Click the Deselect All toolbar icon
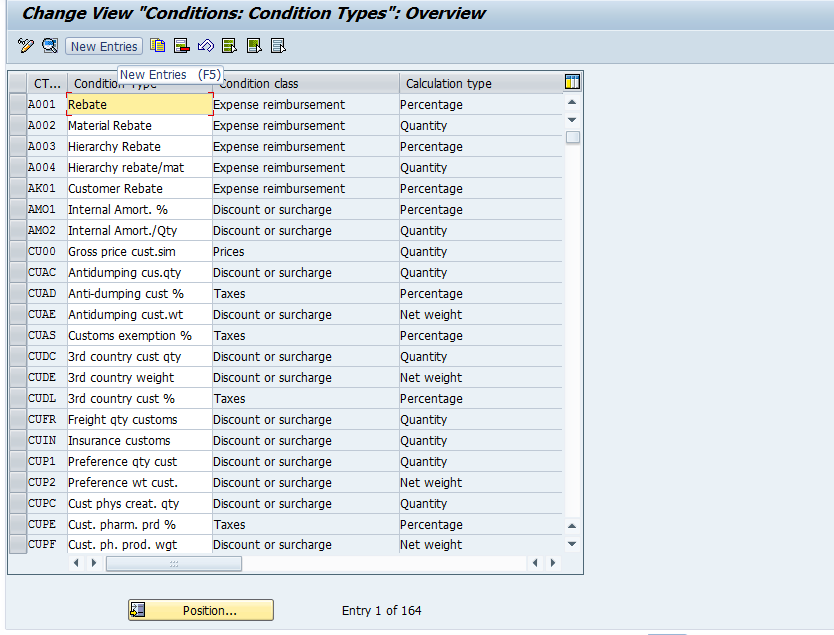 pyautogui.click(x=278, y=46)
